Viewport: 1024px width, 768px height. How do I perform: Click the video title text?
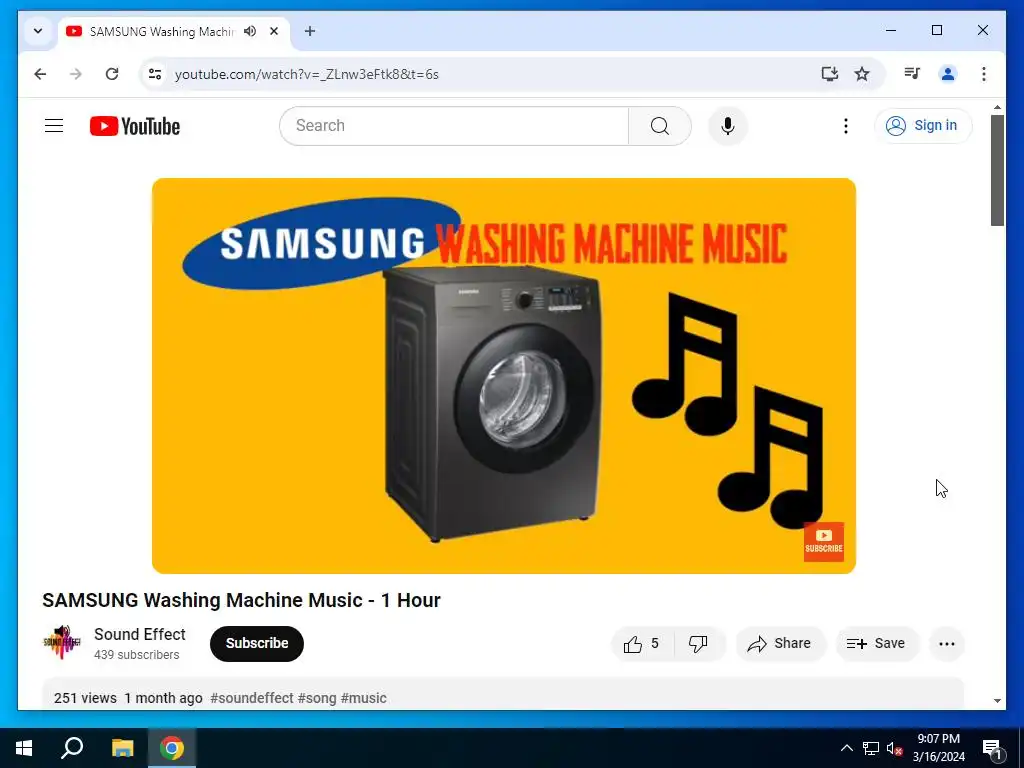[x=241, y=600]
